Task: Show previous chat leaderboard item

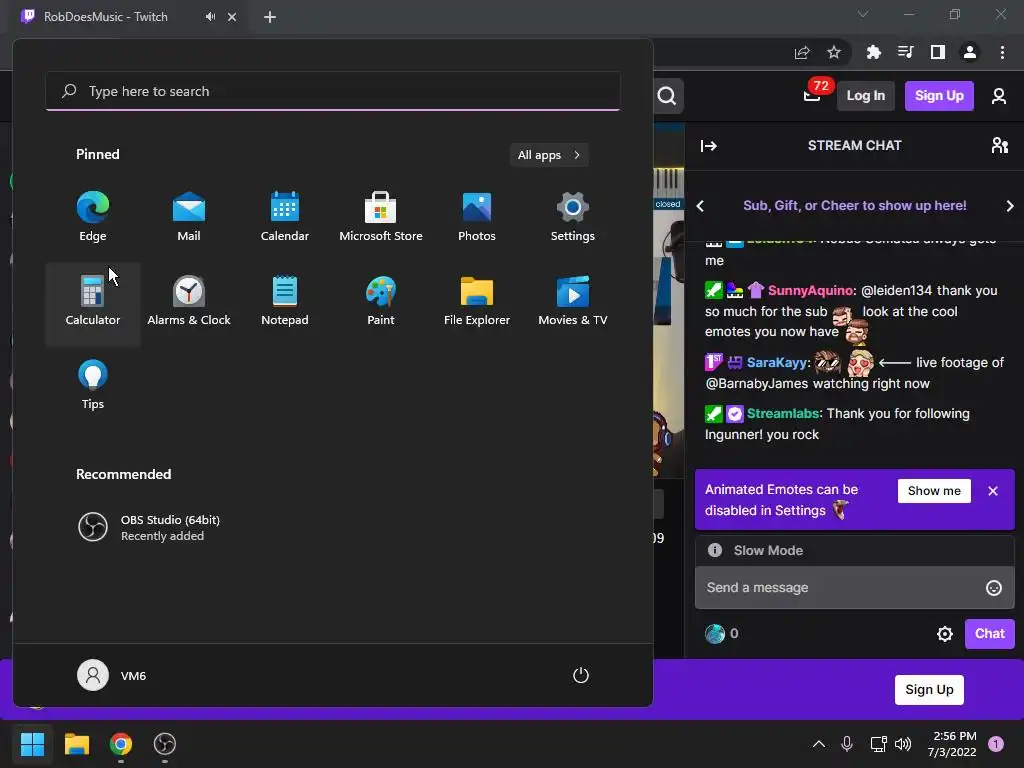Action: click(700, 206)
